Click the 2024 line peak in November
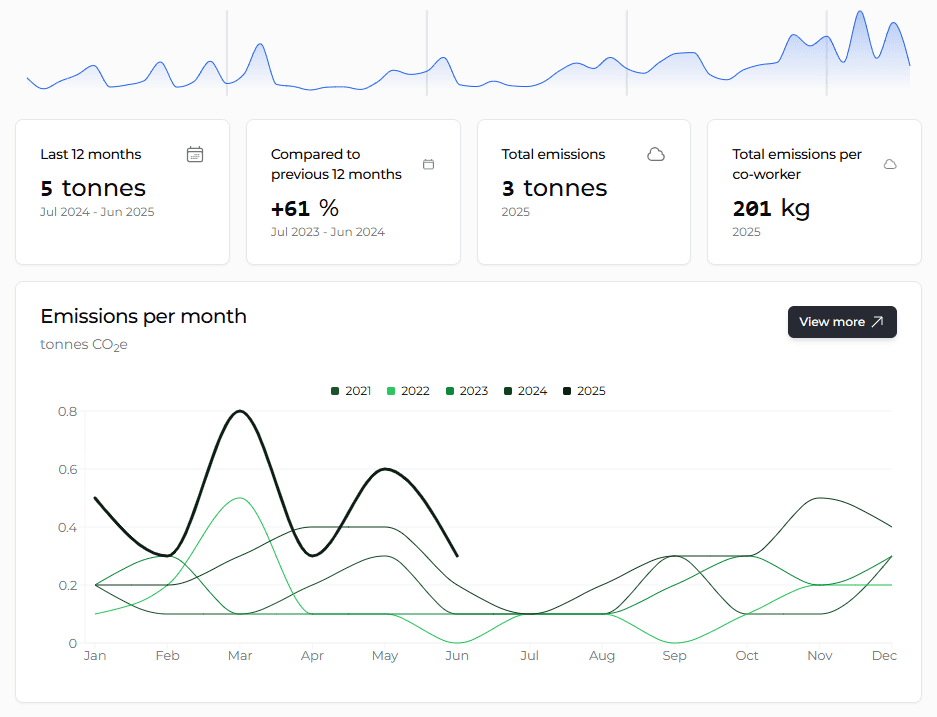Image resolution: width=937 pixels, height=717 pixels. (820, 498)
